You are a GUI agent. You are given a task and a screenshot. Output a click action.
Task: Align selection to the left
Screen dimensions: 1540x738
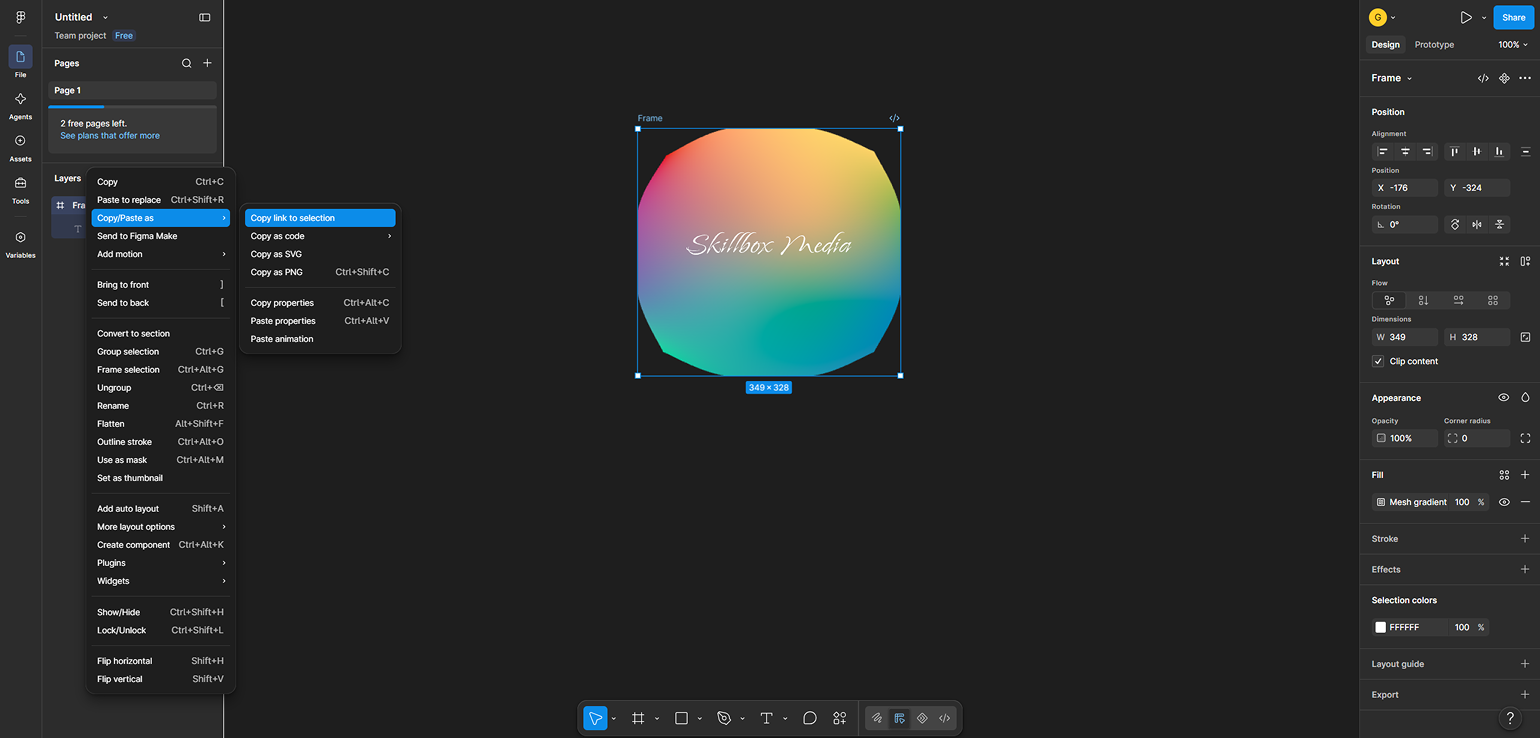pyautogui.click(x=1383, y=152)
